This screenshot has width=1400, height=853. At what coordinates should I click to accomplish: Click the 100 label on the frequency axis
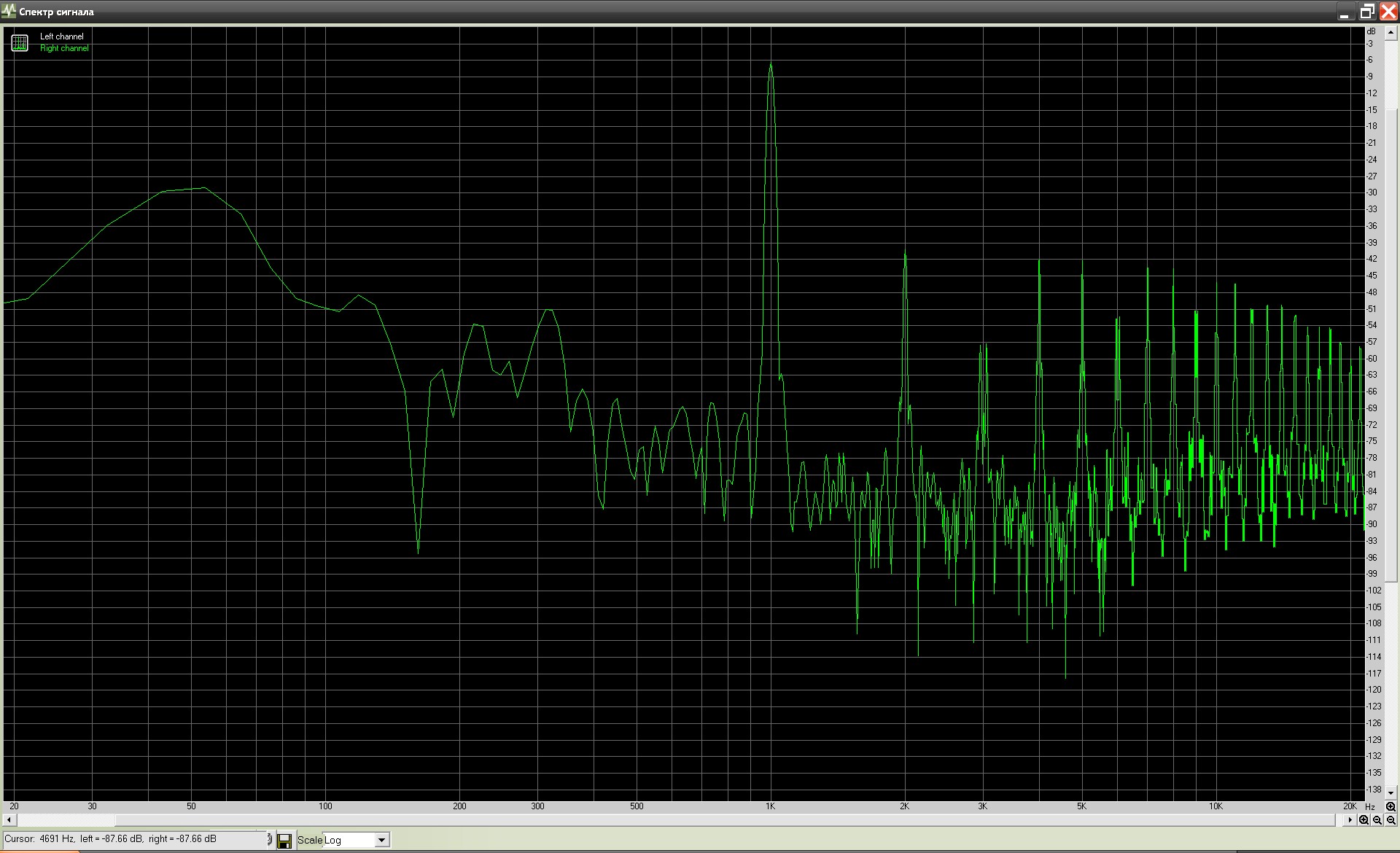325,806
